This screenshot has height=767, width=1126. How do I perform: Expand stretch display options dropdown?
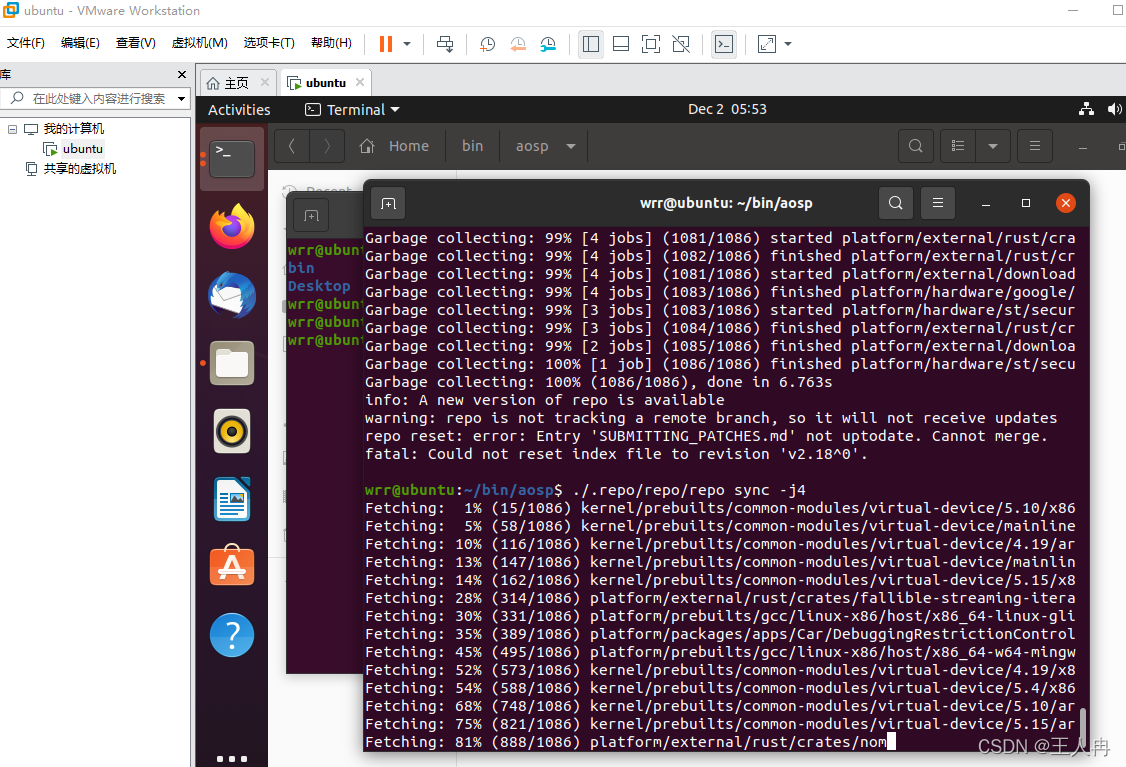click(x=788, y=44)
